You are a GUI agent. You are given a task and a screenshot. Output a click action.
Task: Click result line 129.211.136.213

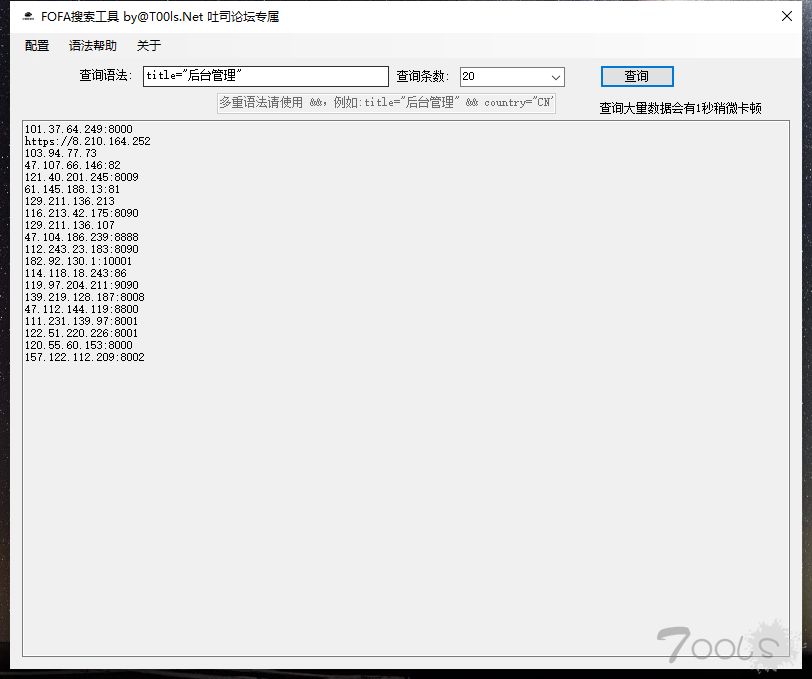coord(69,201)
